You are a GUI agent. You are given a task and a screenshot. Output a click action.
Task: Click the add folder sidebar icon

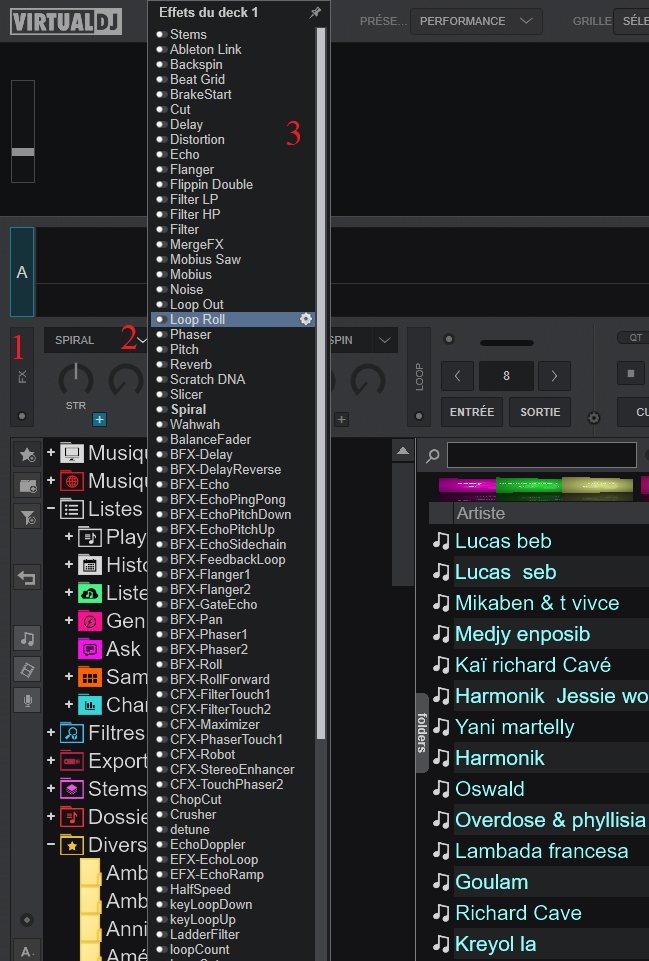(27, 485)
